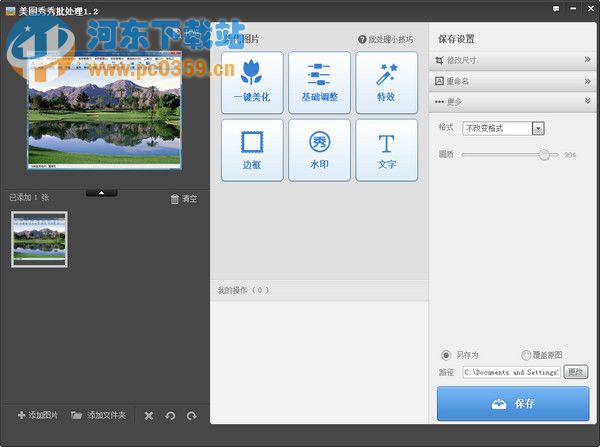Viewport: 600px width, 447px height.
Task: Open the 文字 text tool
Action: coord(386,150)
